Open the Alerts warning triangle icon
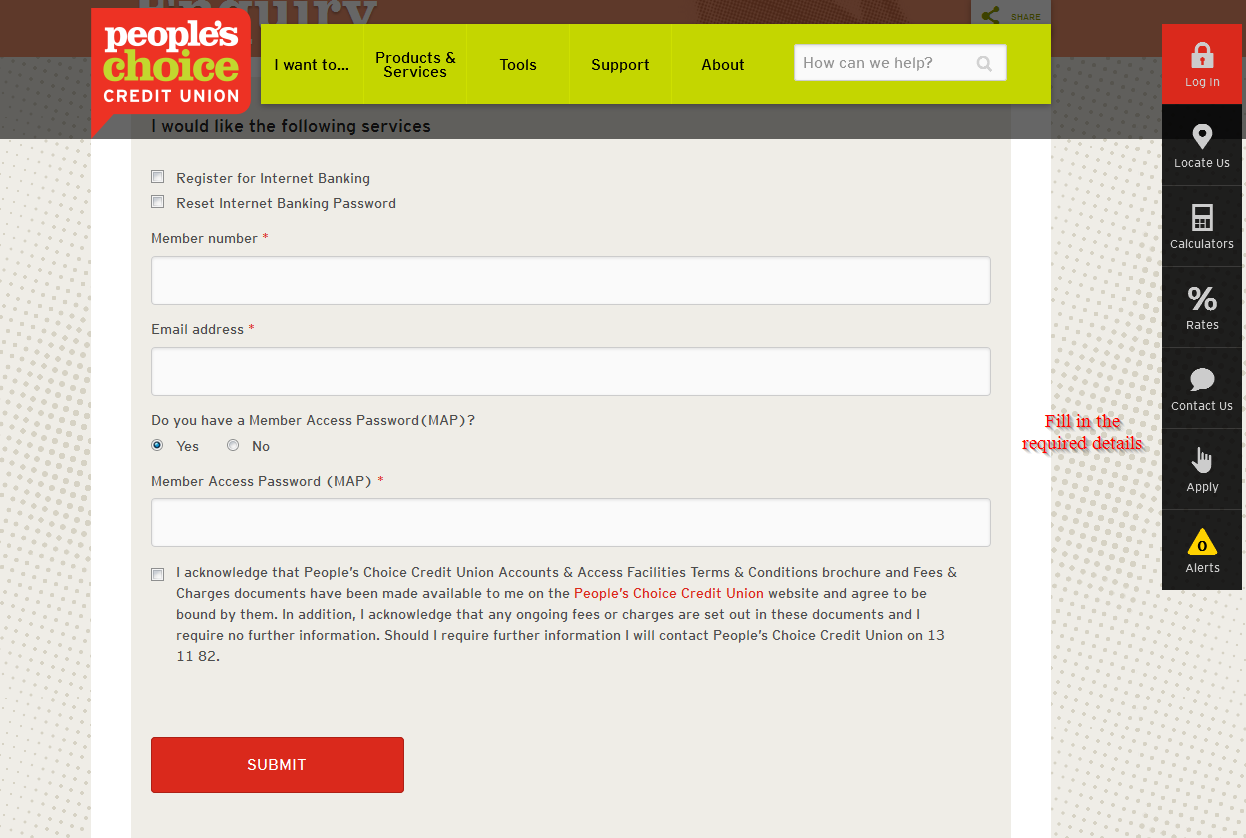 pyautogui.click(x=1201, y=542)
